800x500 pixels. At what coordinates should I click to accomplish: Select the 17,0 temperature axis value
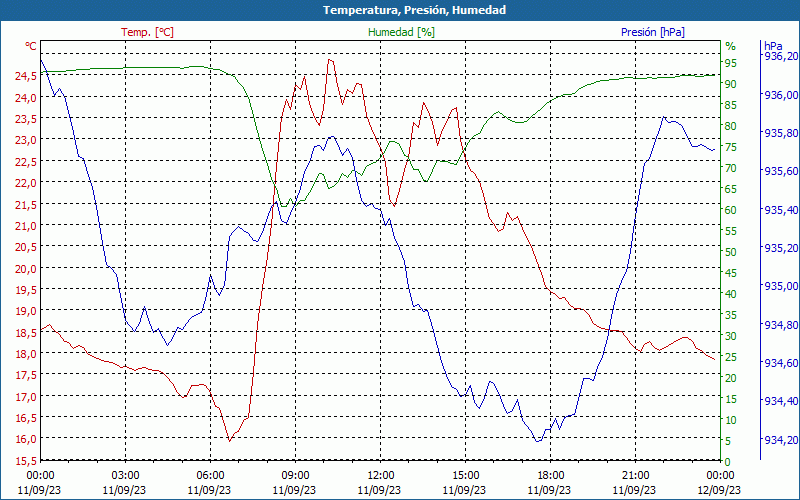coord(26,396)
